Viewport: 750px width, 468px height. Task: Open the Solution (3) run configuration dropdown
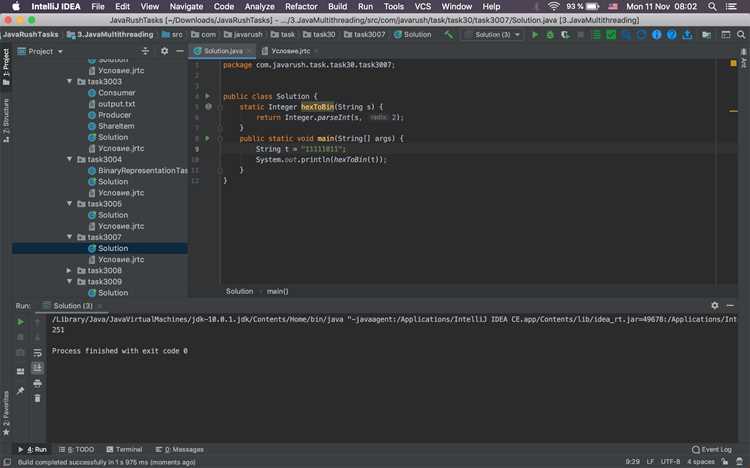point(493,35)
